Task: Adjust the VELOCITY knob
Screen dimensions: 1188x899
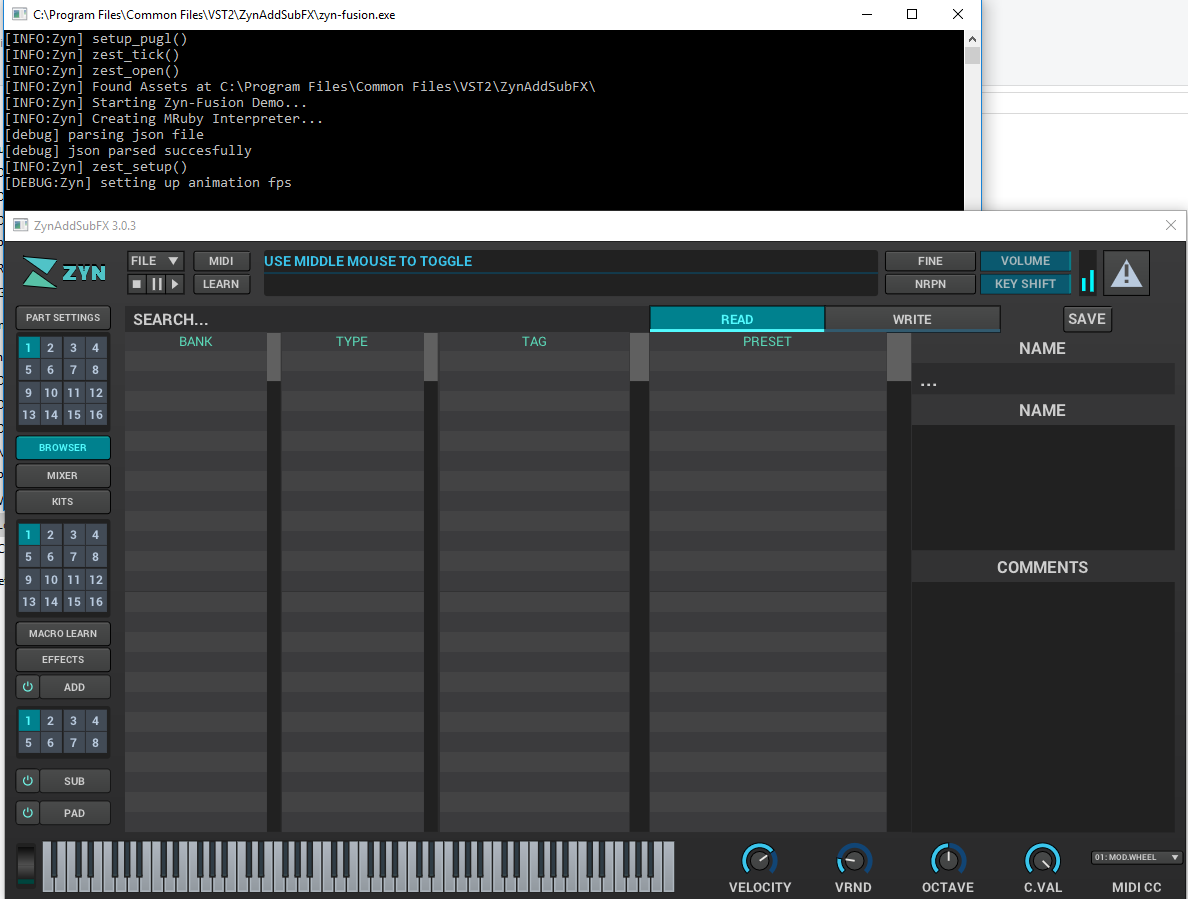Action: pyautogui.click(x=759, y=860)
